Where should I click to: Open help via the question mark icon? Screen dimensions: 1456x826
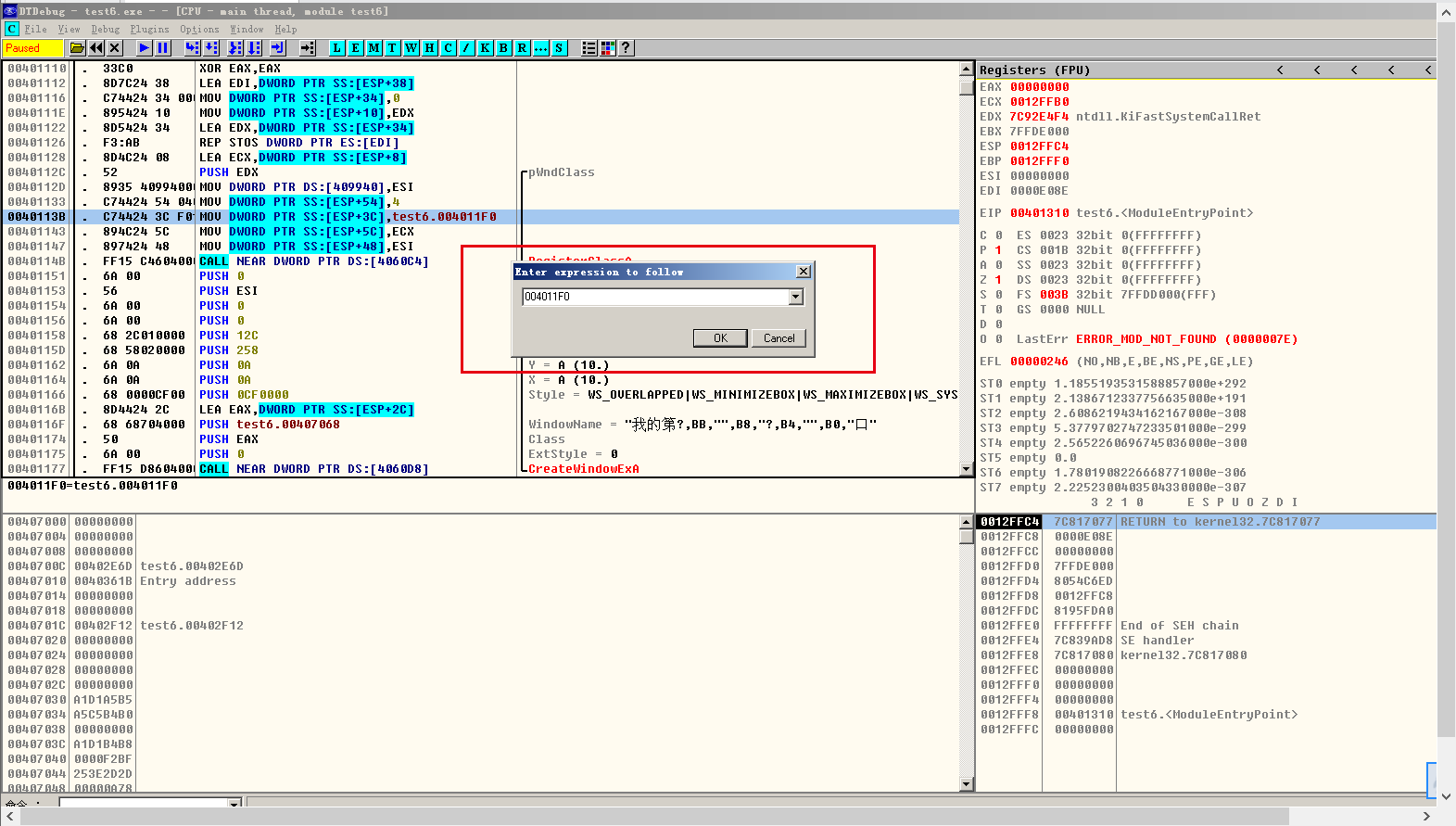click(x=627, y=48)
